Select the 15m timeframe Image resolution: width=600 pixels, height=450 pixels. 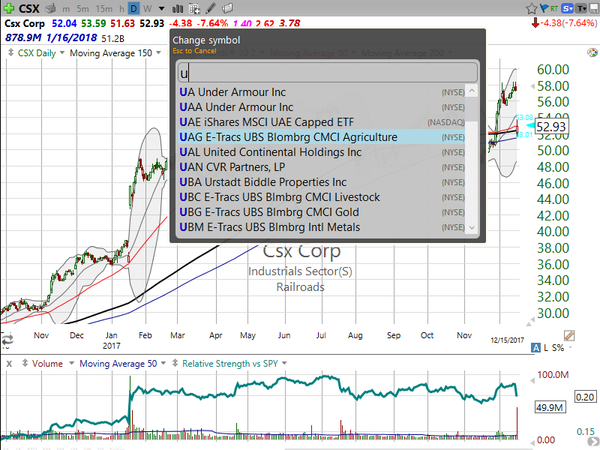click(104, 8)
